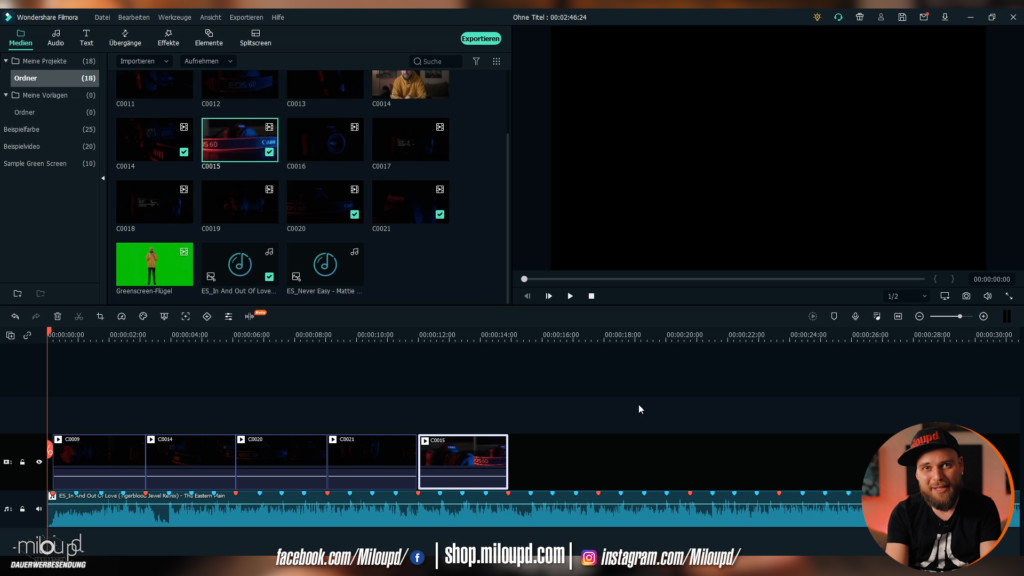Click the Suche search field
The image size is (1024, 576).
tap(437, 61)
